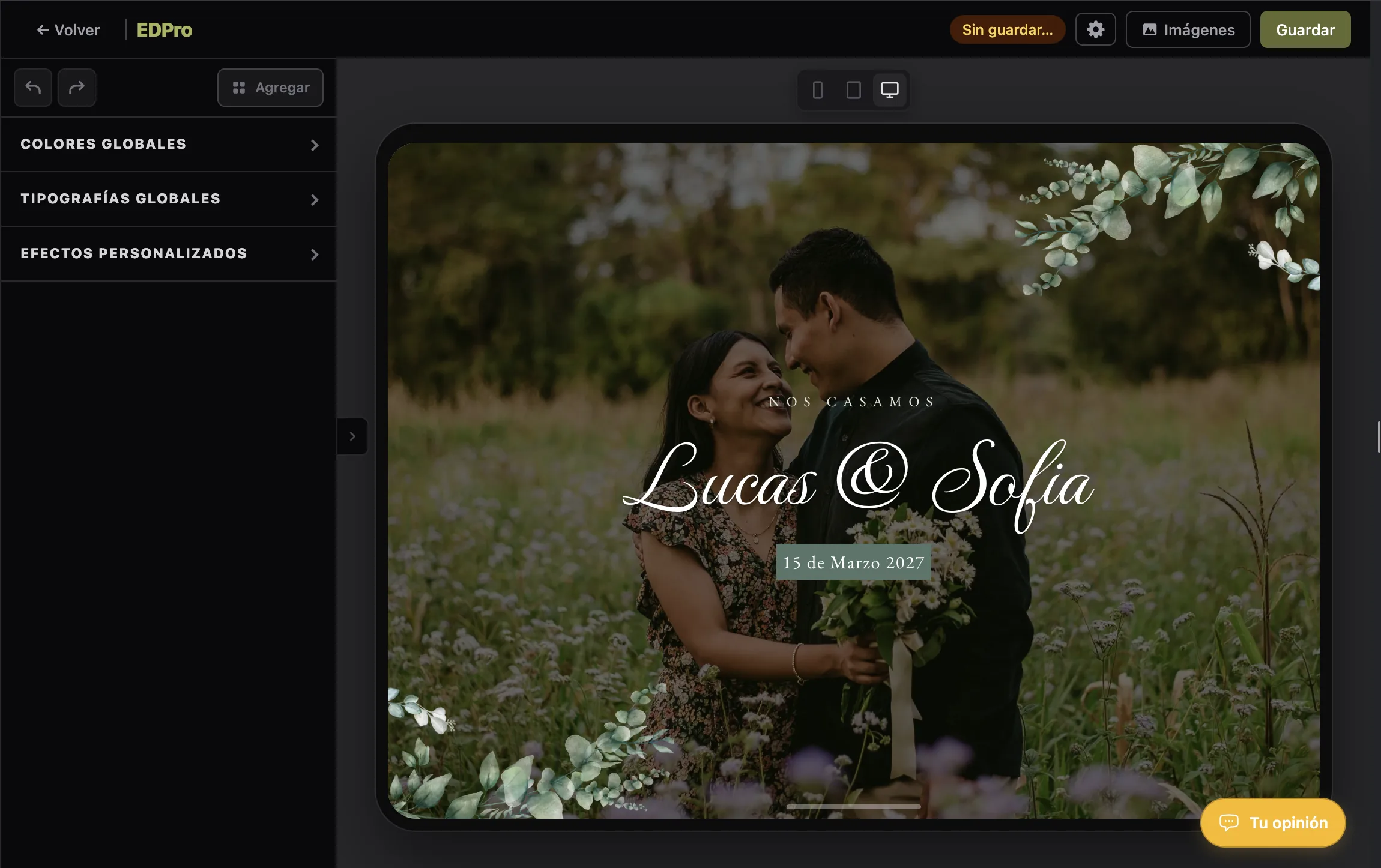Image resolution: width=1381 pixels, height=868 pixels.
Task: Click the right-edge vertical scrollbar
Action: 1379,437
